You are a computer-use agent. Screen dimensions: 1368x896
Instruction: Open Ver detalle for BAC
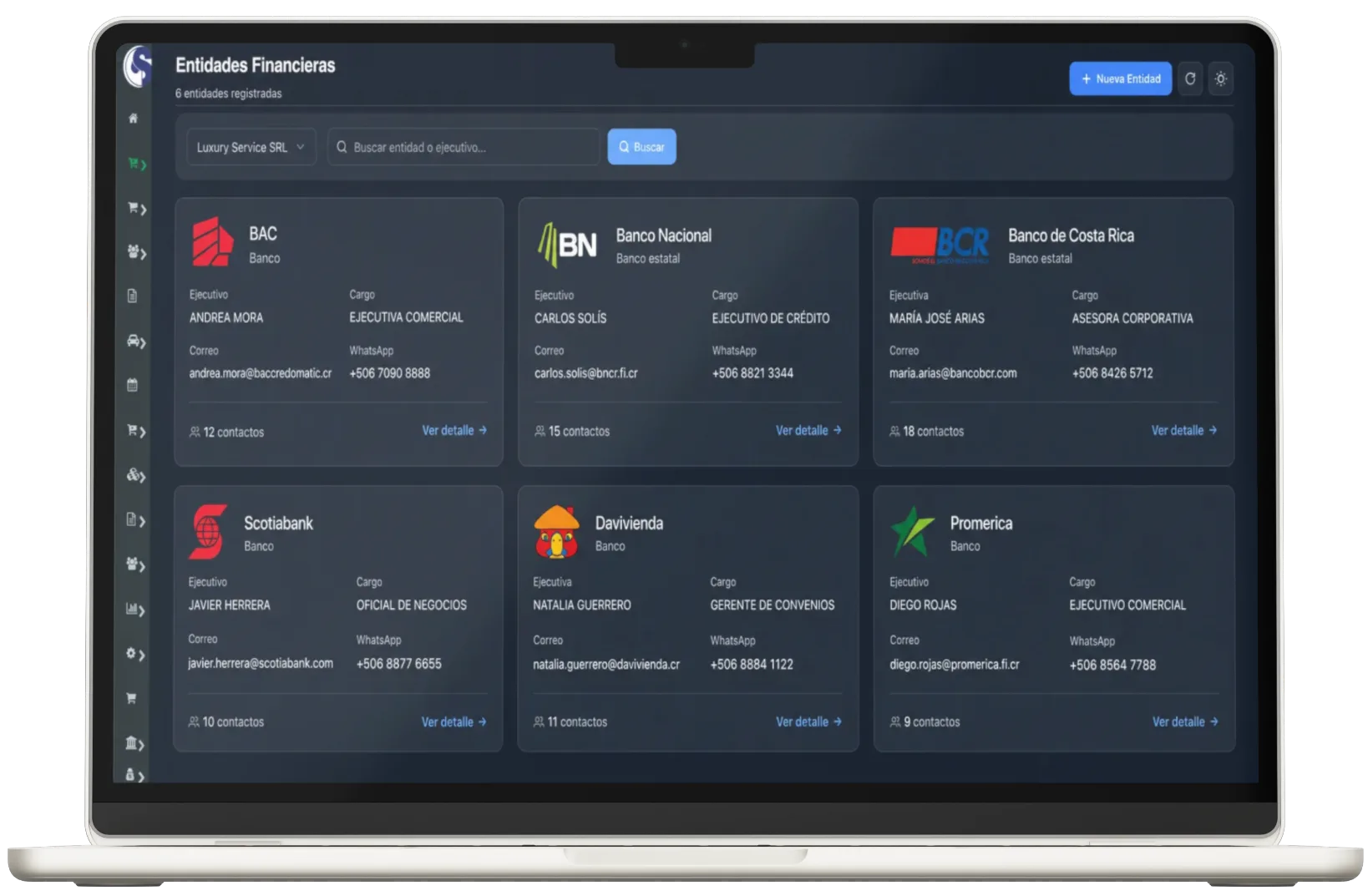[x=454, y=430]
